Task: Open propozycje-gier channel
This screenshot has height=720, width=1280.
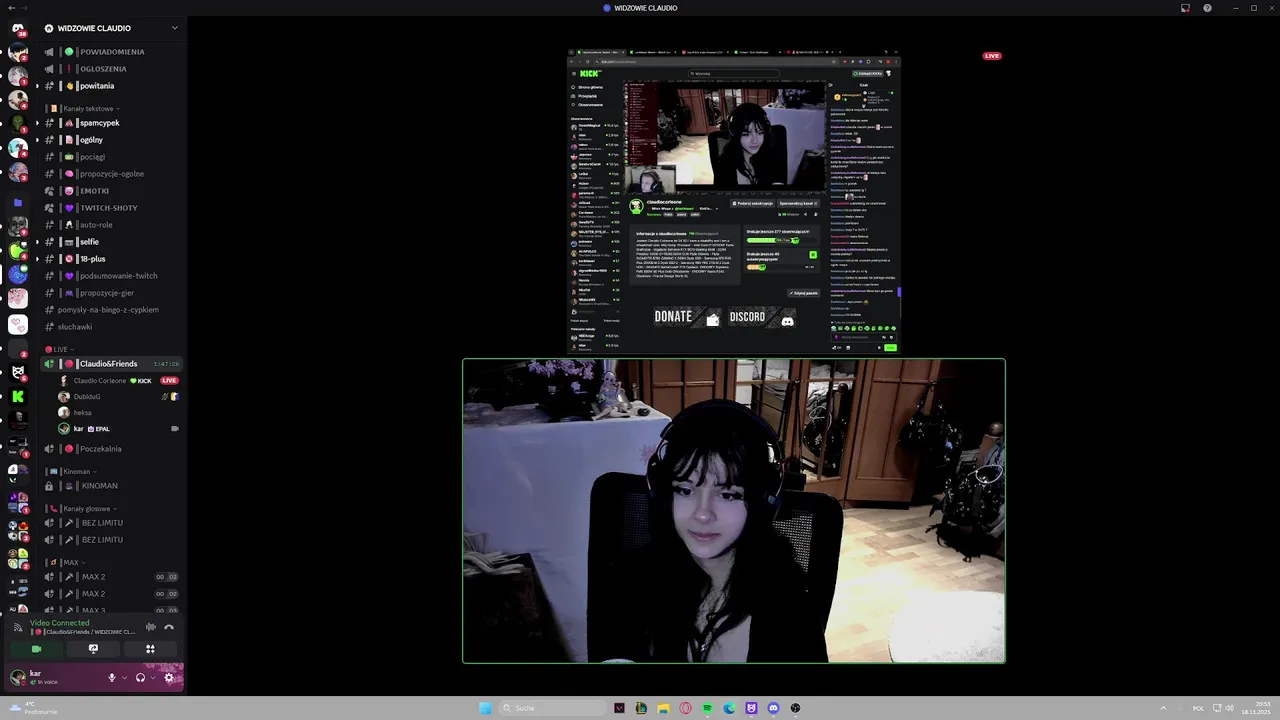Action: 110,293
